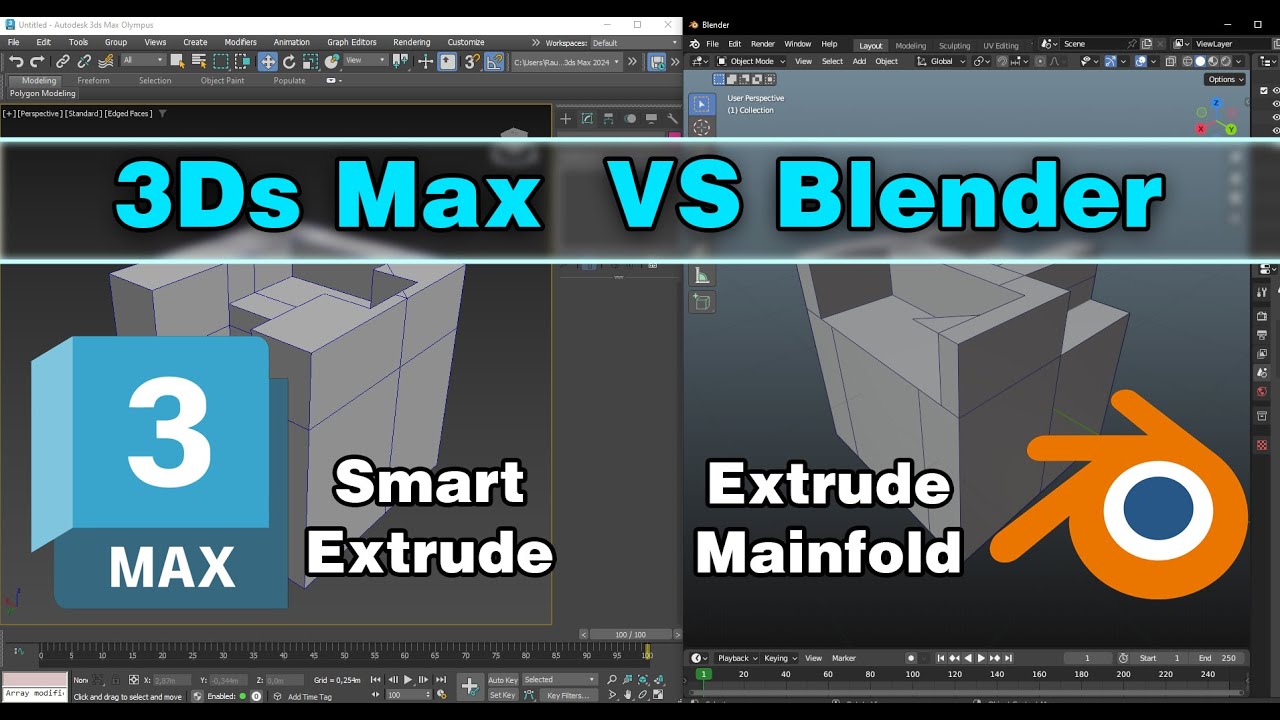1280x720 pixels.
Task: Open the Rendering menu in 3ds Max
Action: [x=411, y=42]
